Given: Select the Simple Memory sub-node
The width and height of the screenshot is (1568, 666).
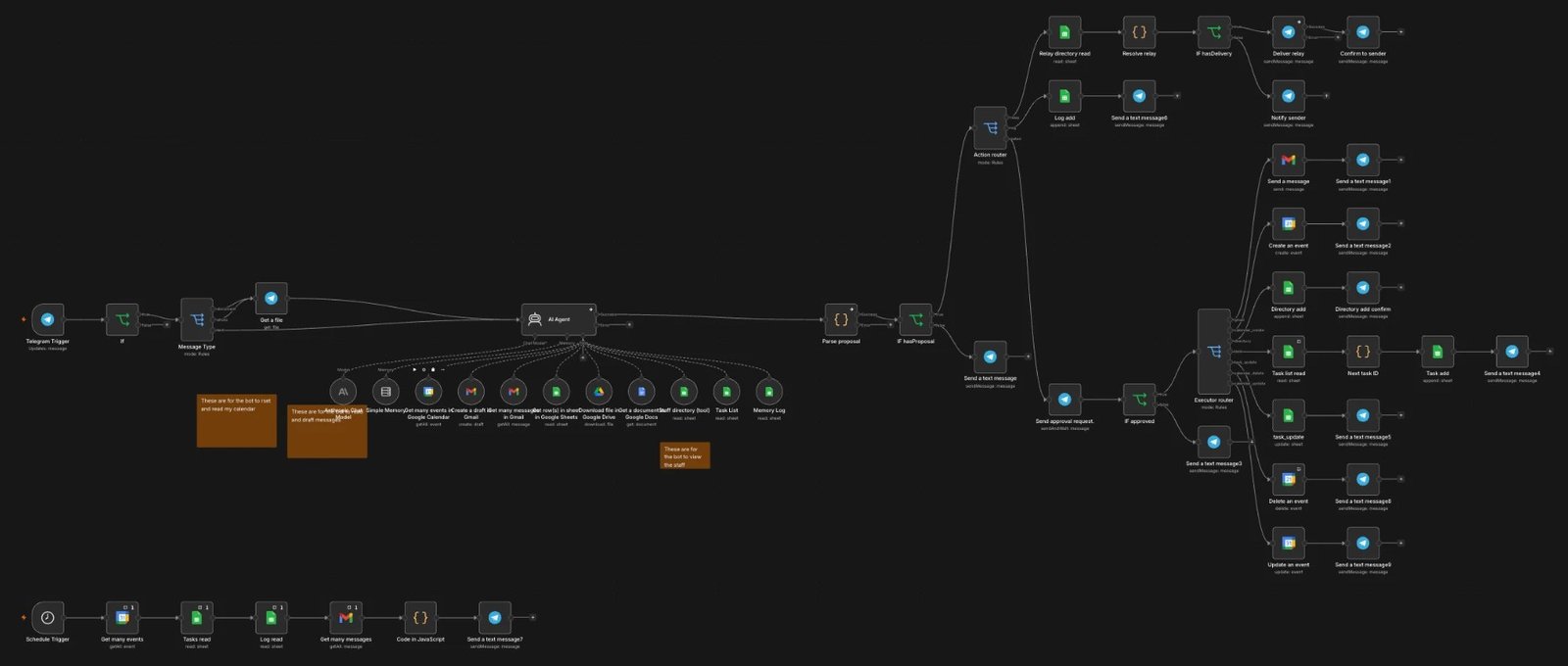Looking at the screenshot, I should (386, 392).
